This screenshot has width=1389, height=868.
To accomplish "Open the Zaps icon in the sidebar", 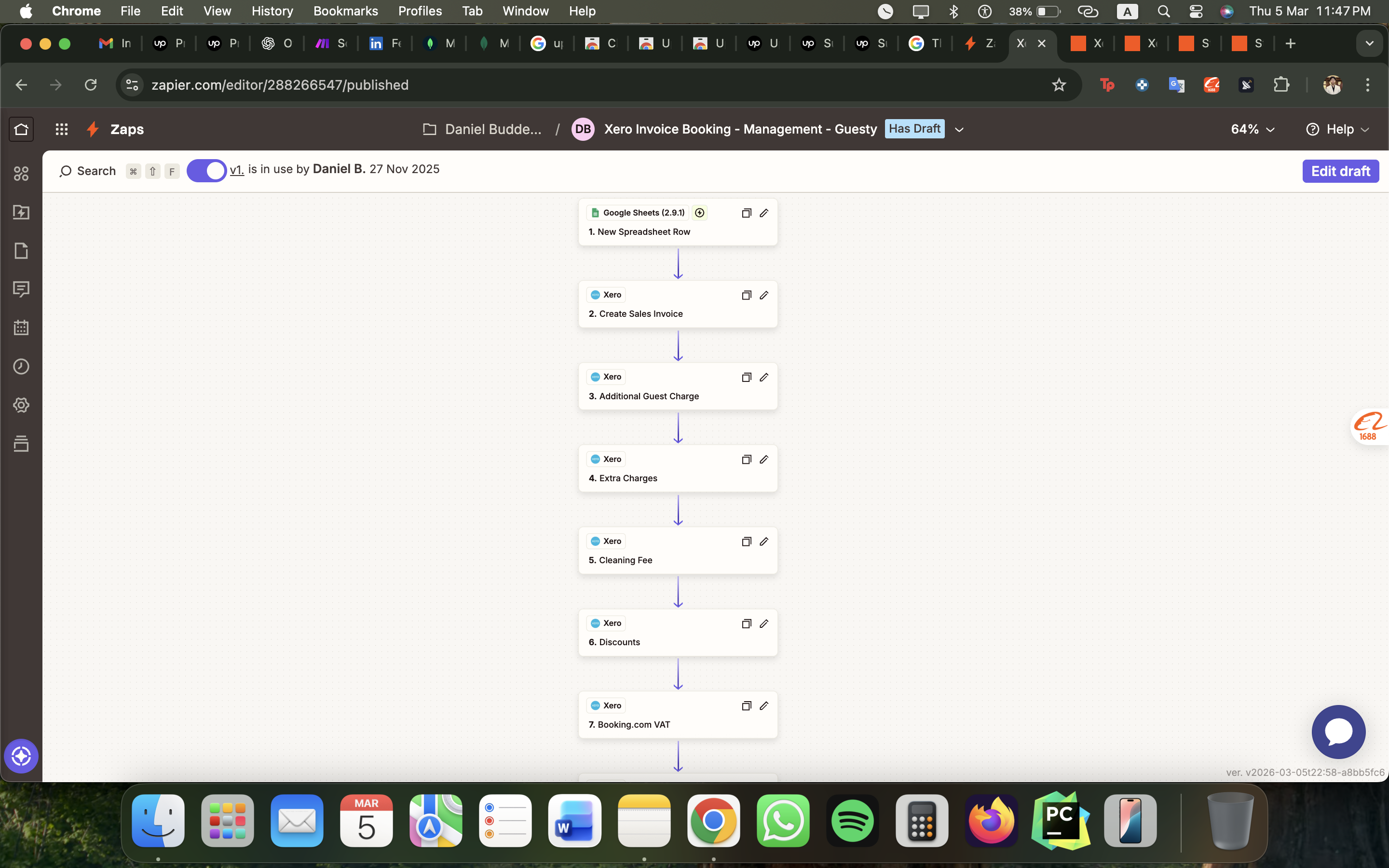I will coord(21,174).
